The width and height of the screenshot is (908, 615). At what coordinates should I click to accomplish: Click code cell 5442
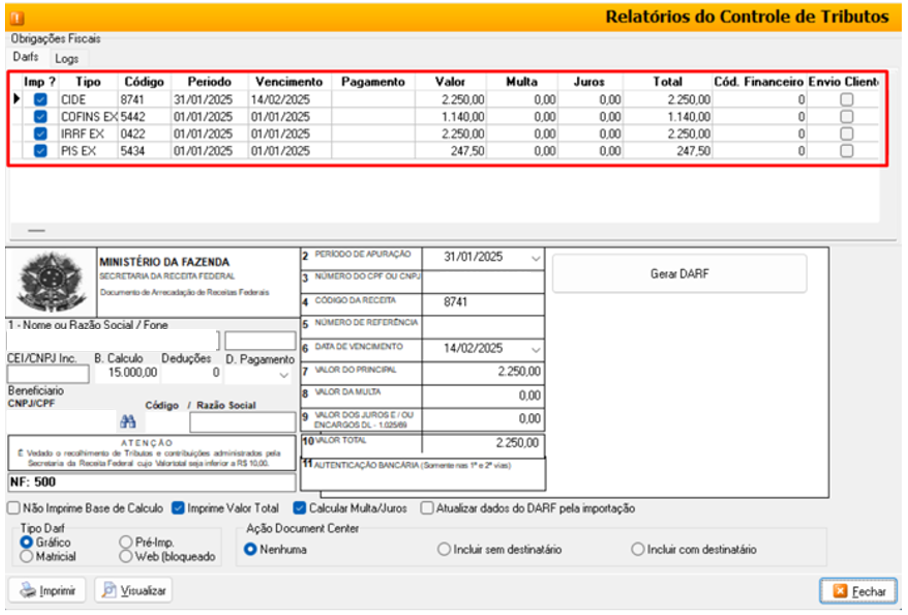[x=144, y=116]
